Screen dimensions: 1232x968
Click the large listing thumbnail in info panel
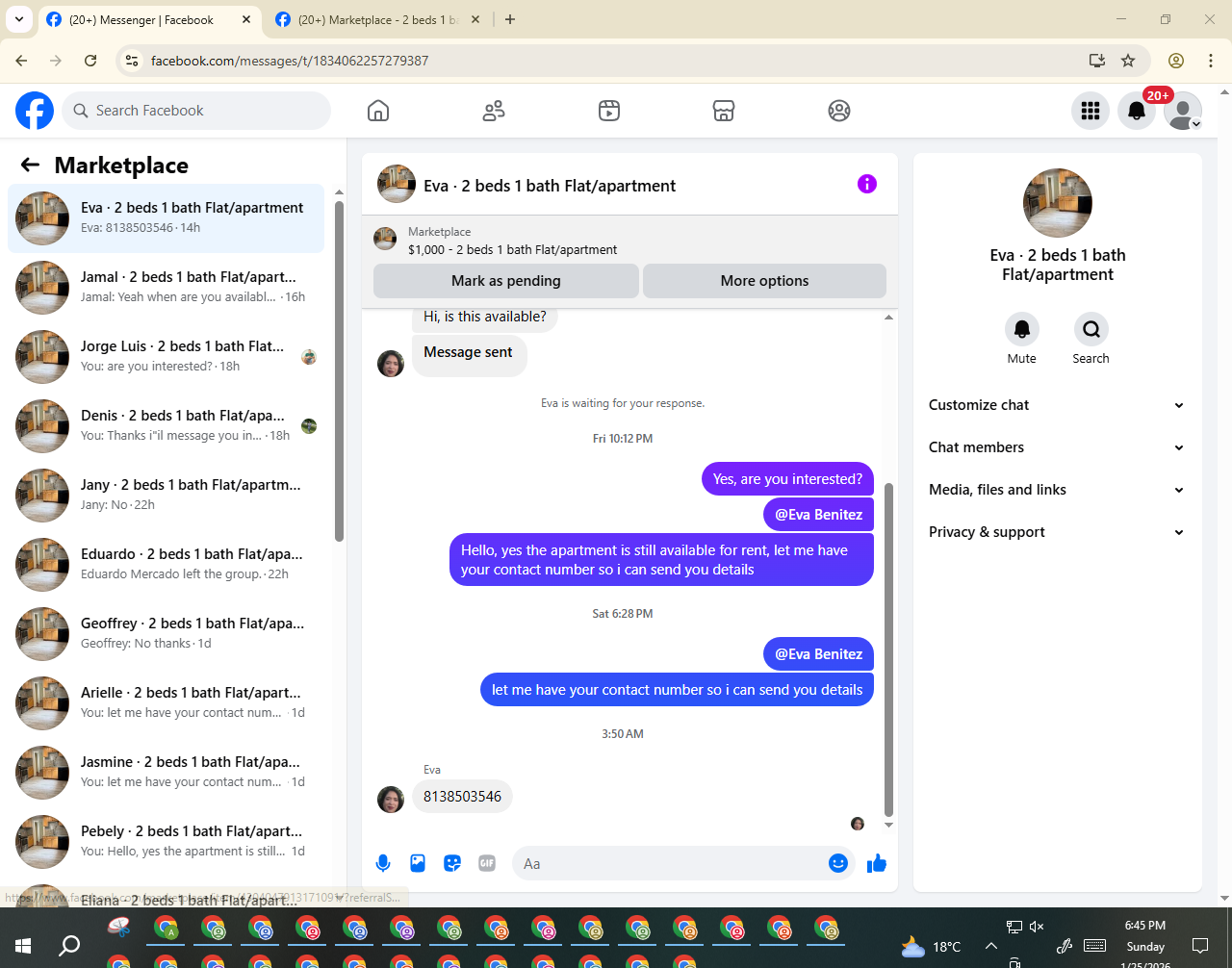[1058, 203]
